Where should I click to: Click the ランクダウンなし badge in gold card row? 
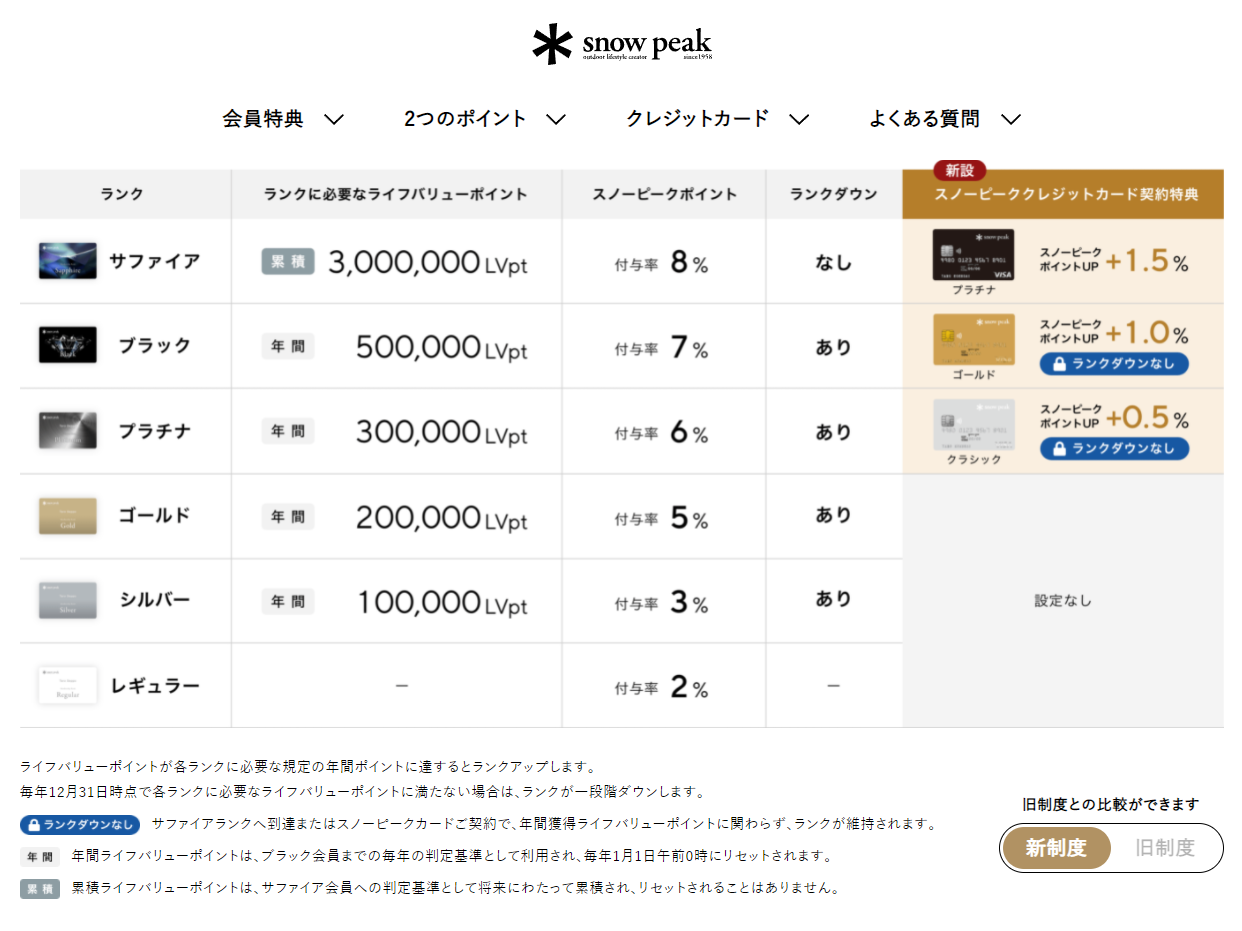point(1114,364)
